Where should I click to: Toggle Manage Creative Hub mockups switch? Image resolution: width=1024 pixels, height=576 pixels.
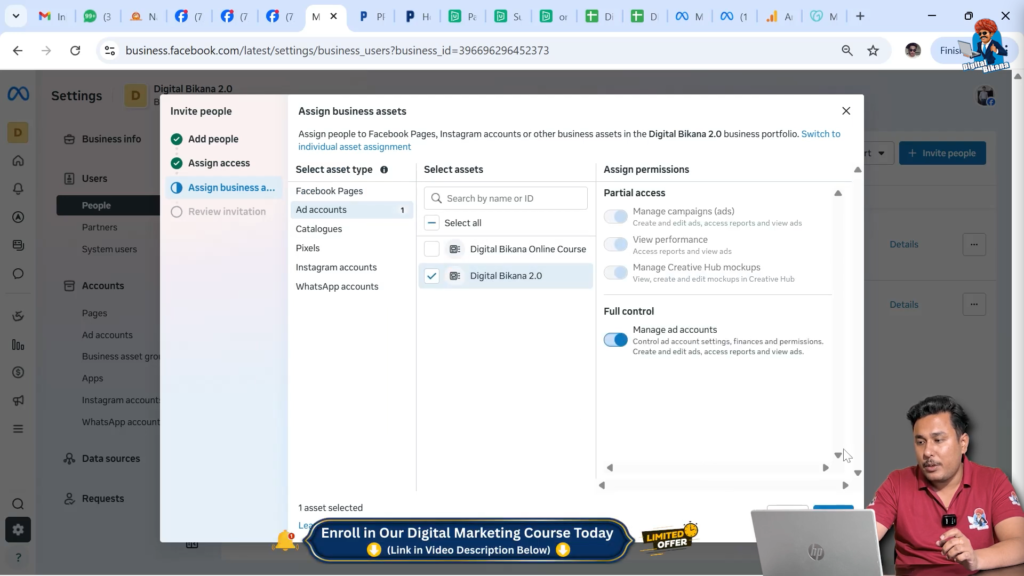[615, 272]
